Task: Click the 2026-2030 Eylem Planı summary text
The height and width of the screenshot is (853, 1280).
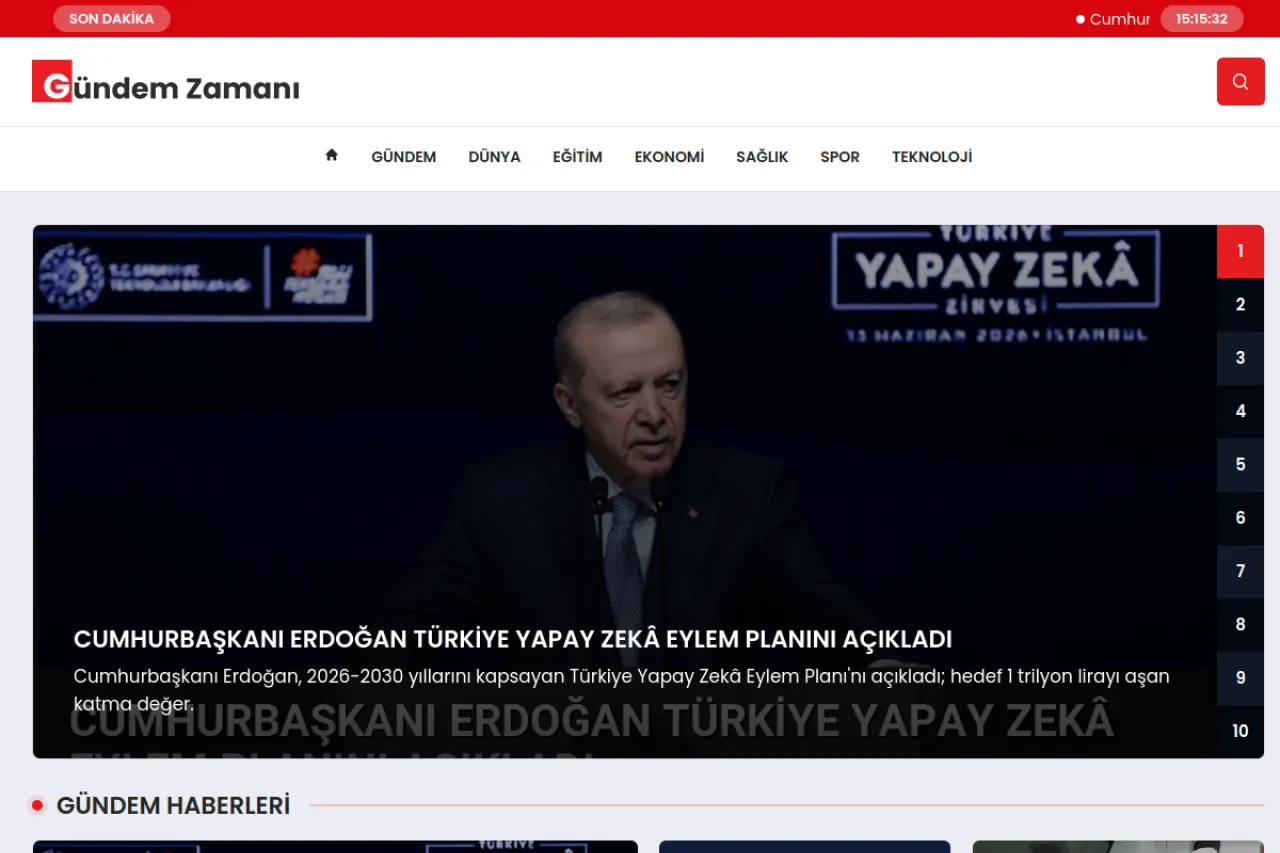Action: (621, 690)
